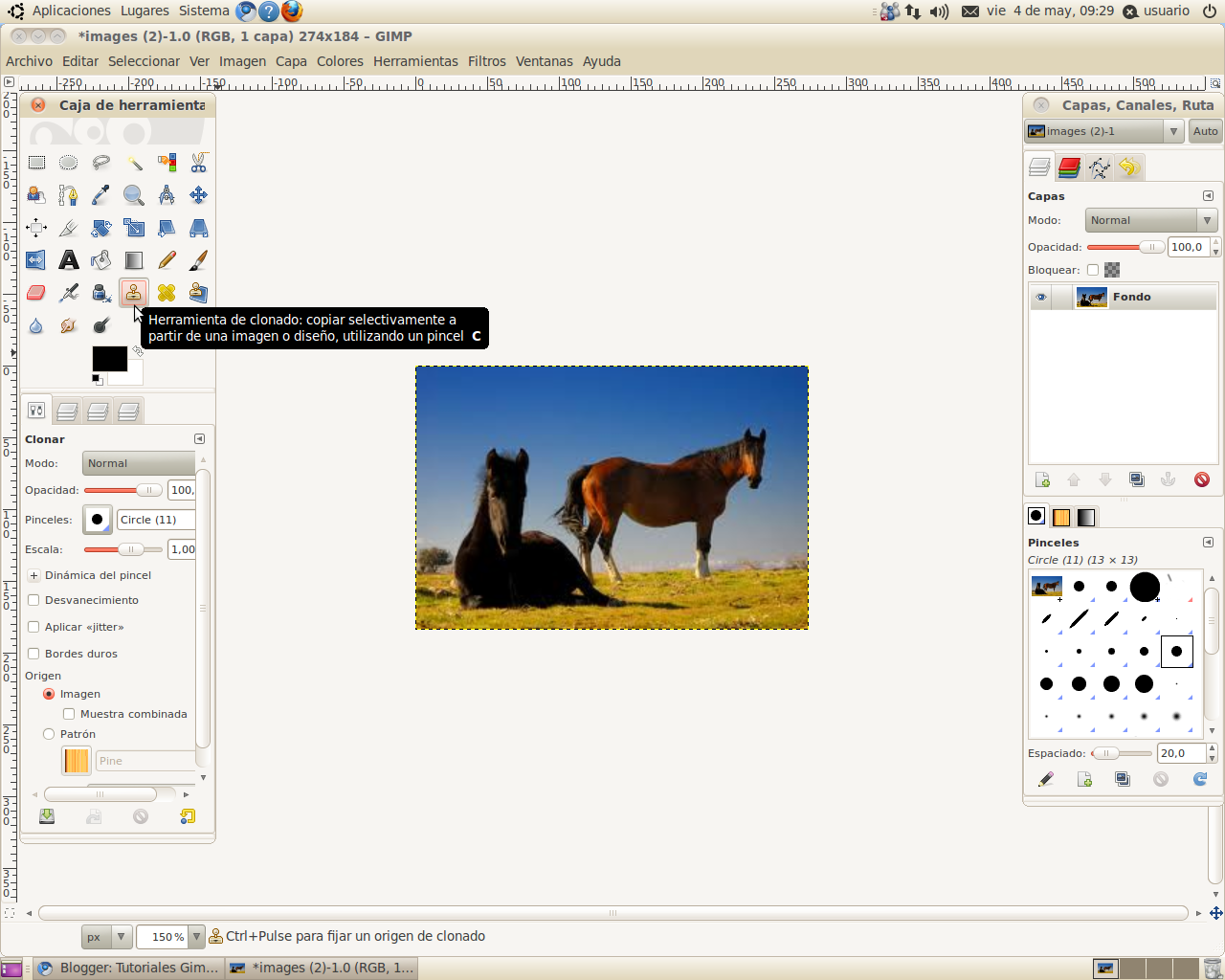Enable the Desvanecimiento checkbox
The width and height of the screenshot is (1225, 980).
33,600
